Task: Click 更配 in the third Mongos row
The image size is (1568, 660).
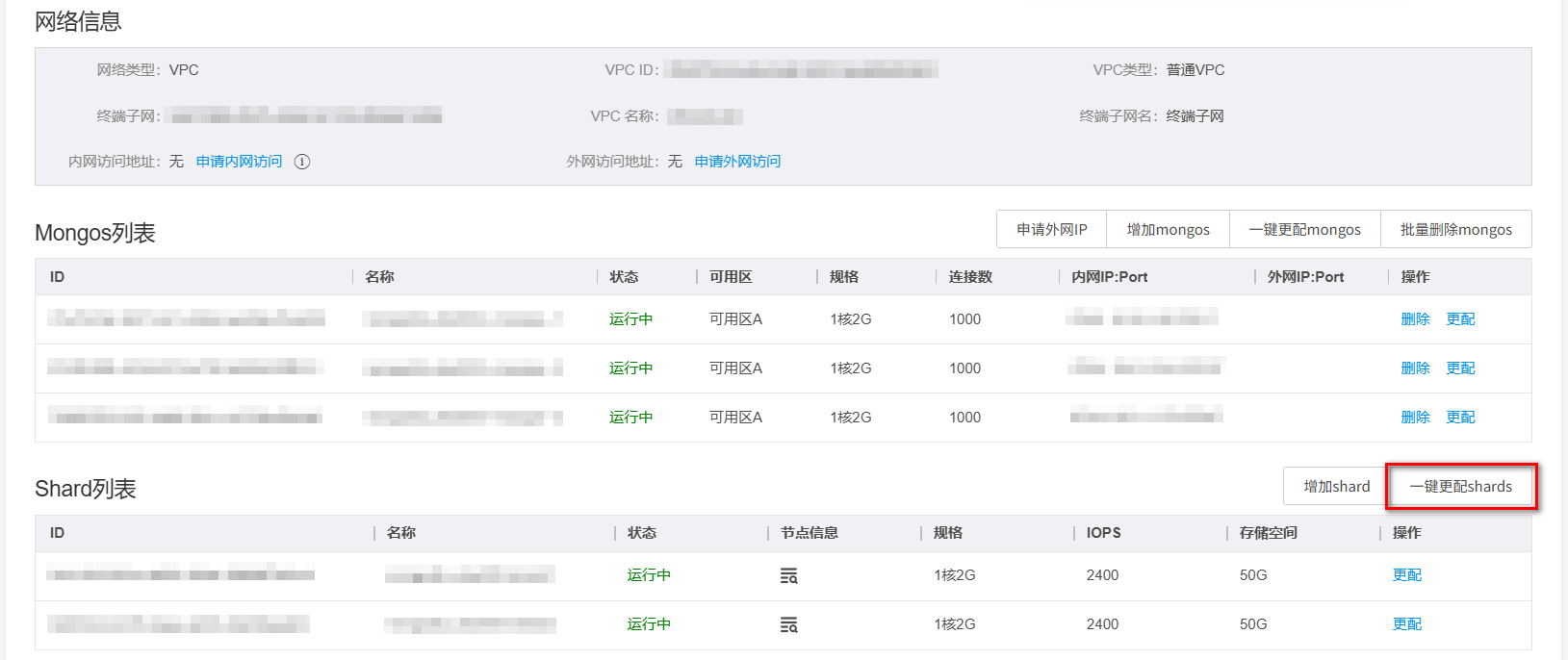Action: point(1460,418)
